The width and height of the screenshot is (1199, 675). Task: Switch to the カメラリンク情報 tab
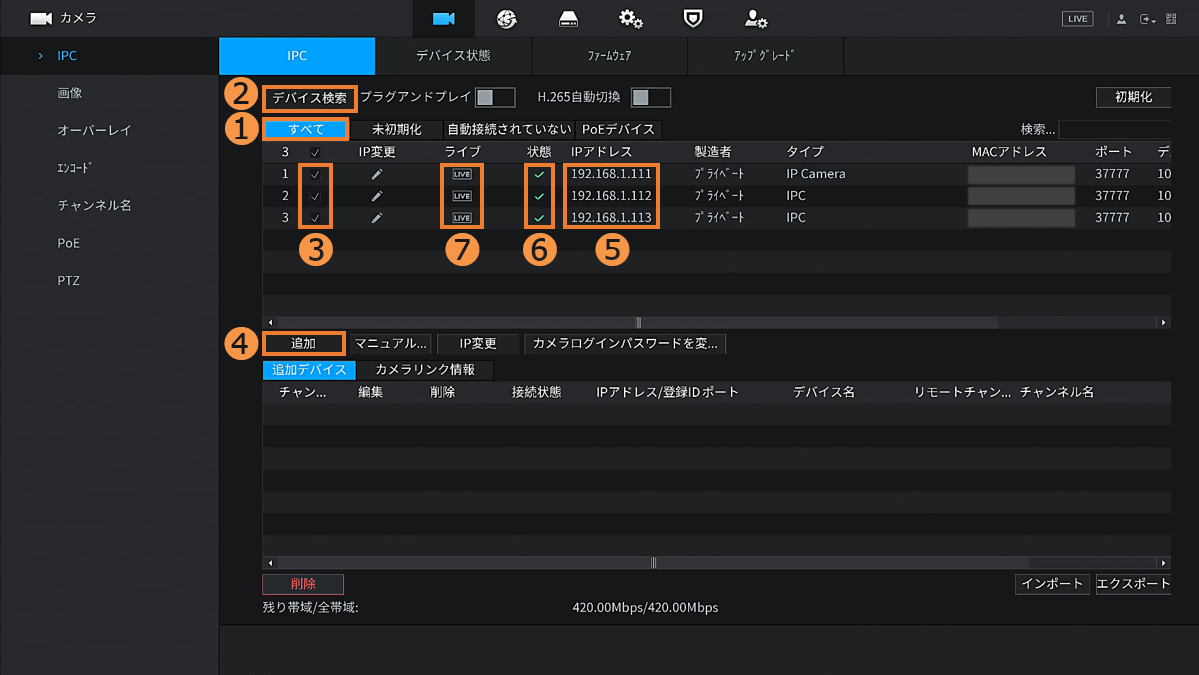click(425, 370)
